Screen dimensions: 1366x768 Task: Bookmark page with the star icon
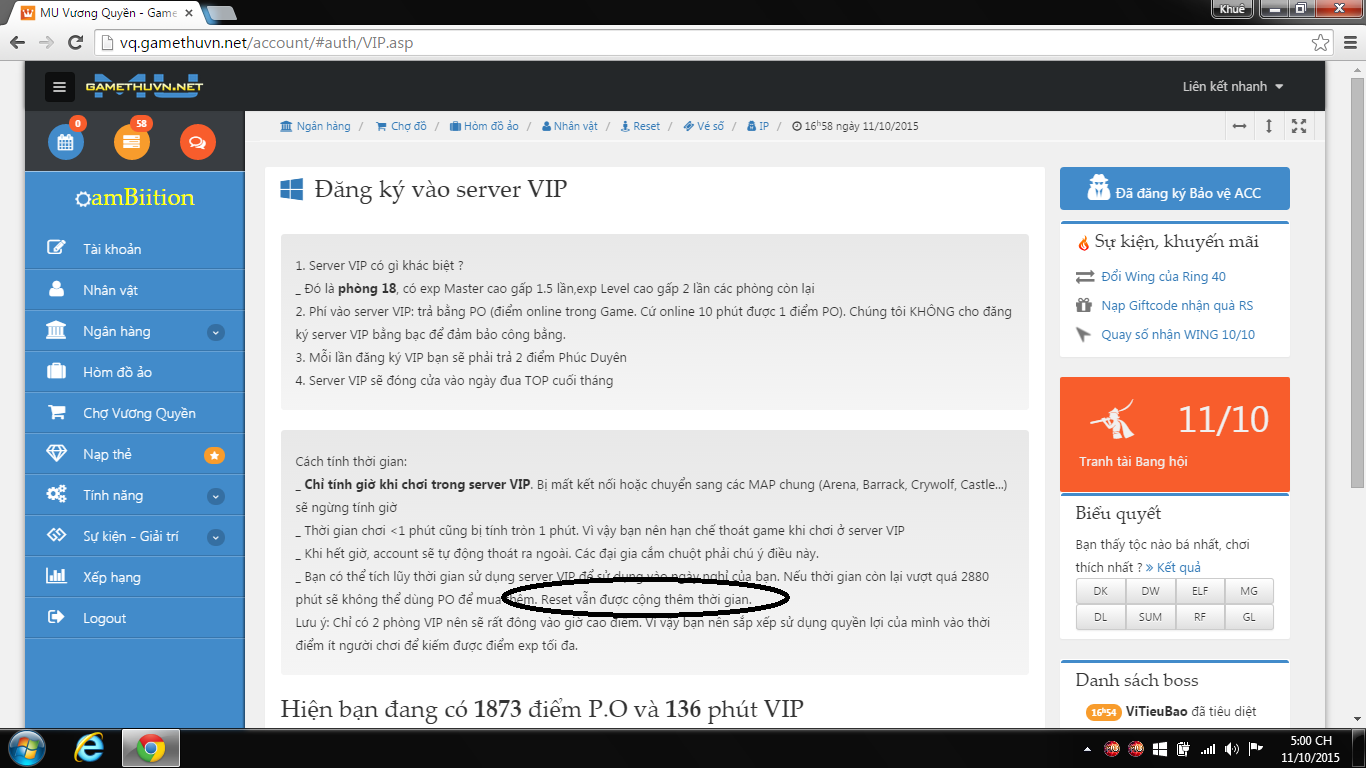pos(1321,43)
